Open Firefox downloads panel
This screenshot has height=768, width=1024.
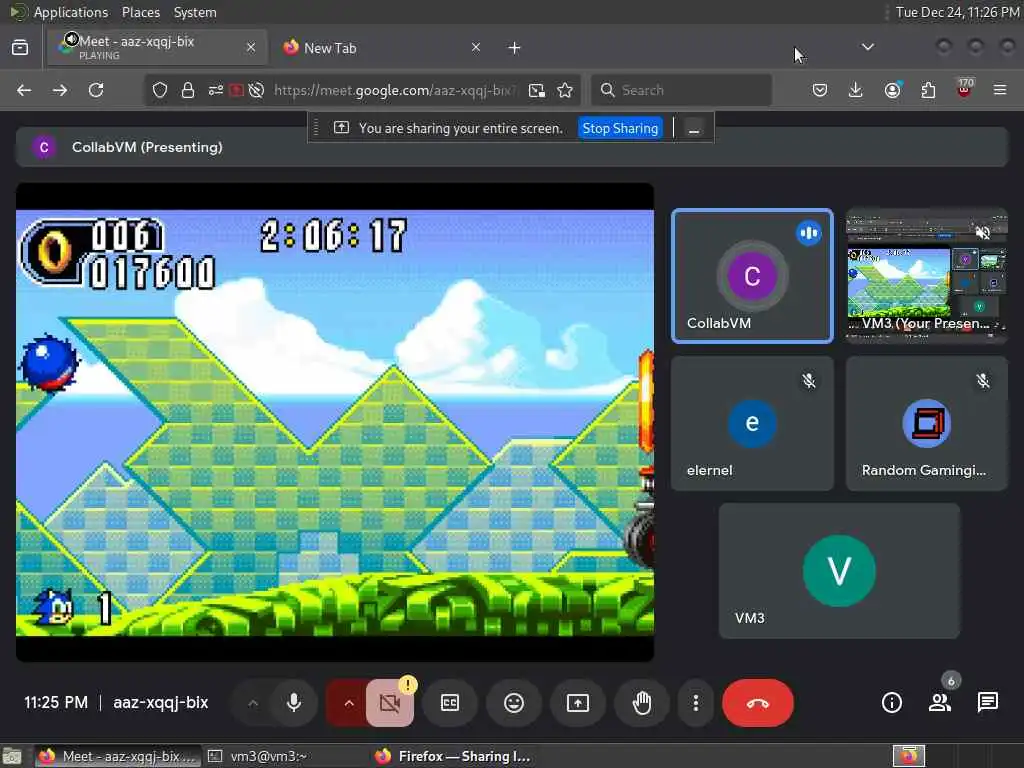(856, 90)
